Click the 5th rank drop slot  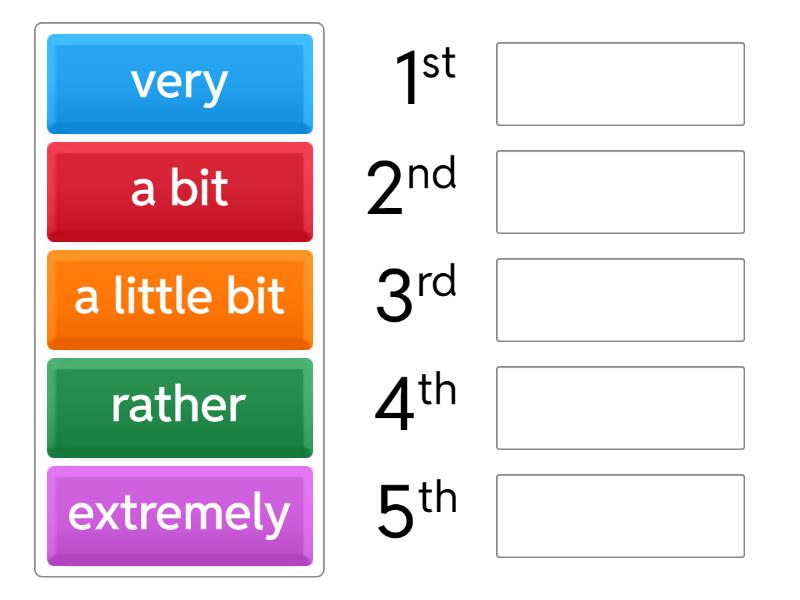pyautogui.click(x=620, y=516)
